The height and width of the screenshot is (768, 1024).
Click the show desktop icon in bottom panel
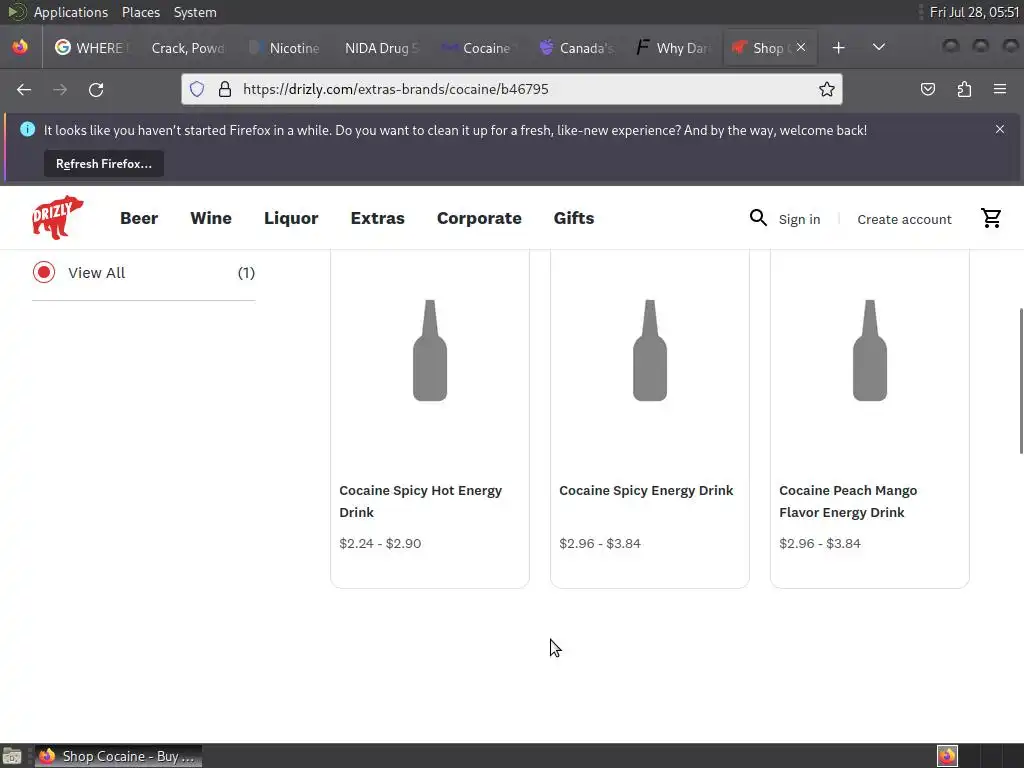[12, 756]
